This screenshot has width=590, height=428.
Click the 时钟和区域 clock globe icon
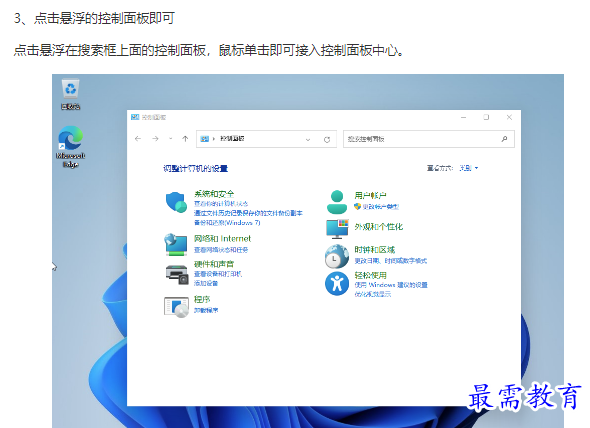pos(337,256)
